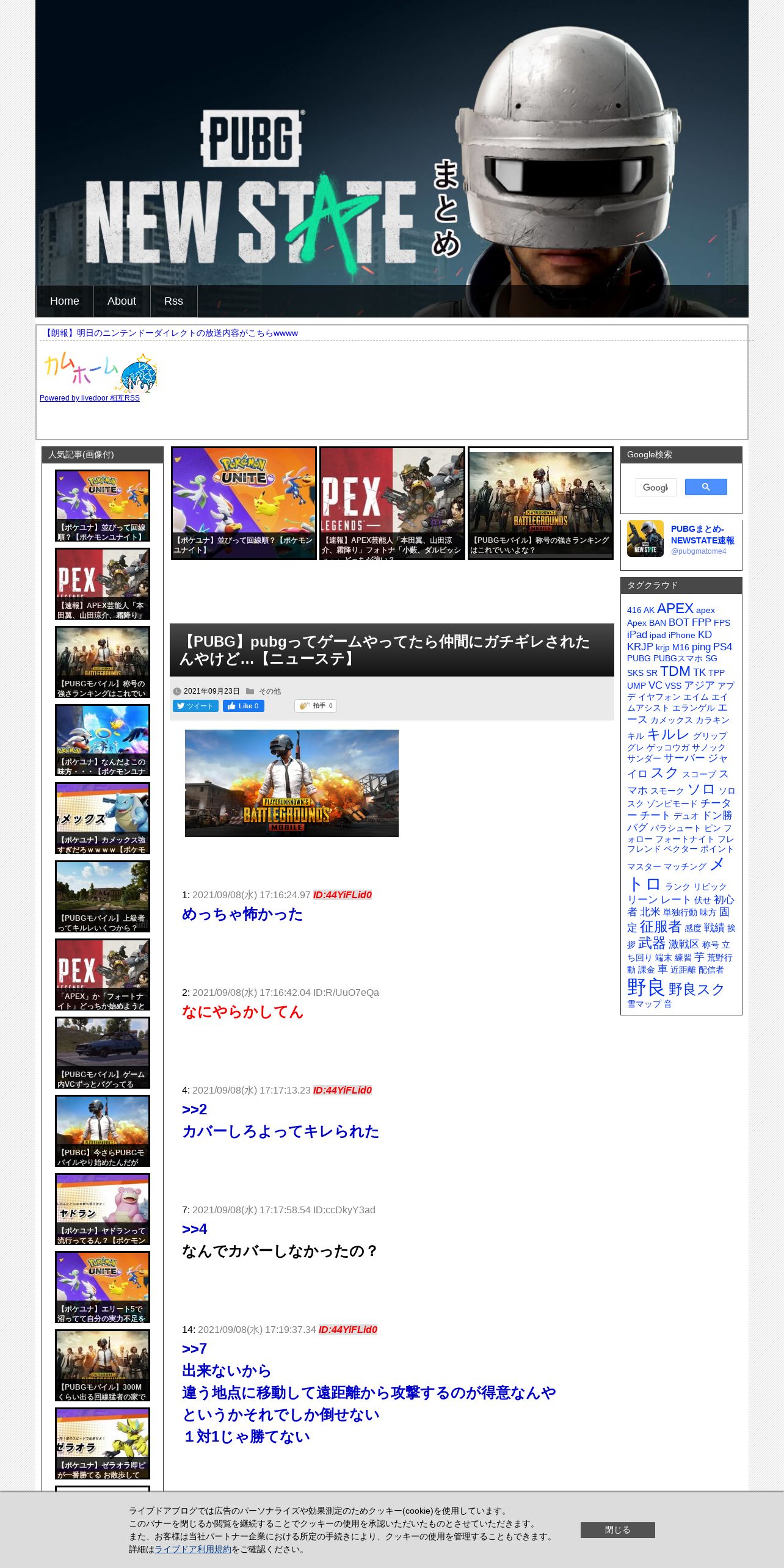Open sidebar ゼラオラ即ピ thumbnail
The image size is (784, 1568).
click(103, 1443)
